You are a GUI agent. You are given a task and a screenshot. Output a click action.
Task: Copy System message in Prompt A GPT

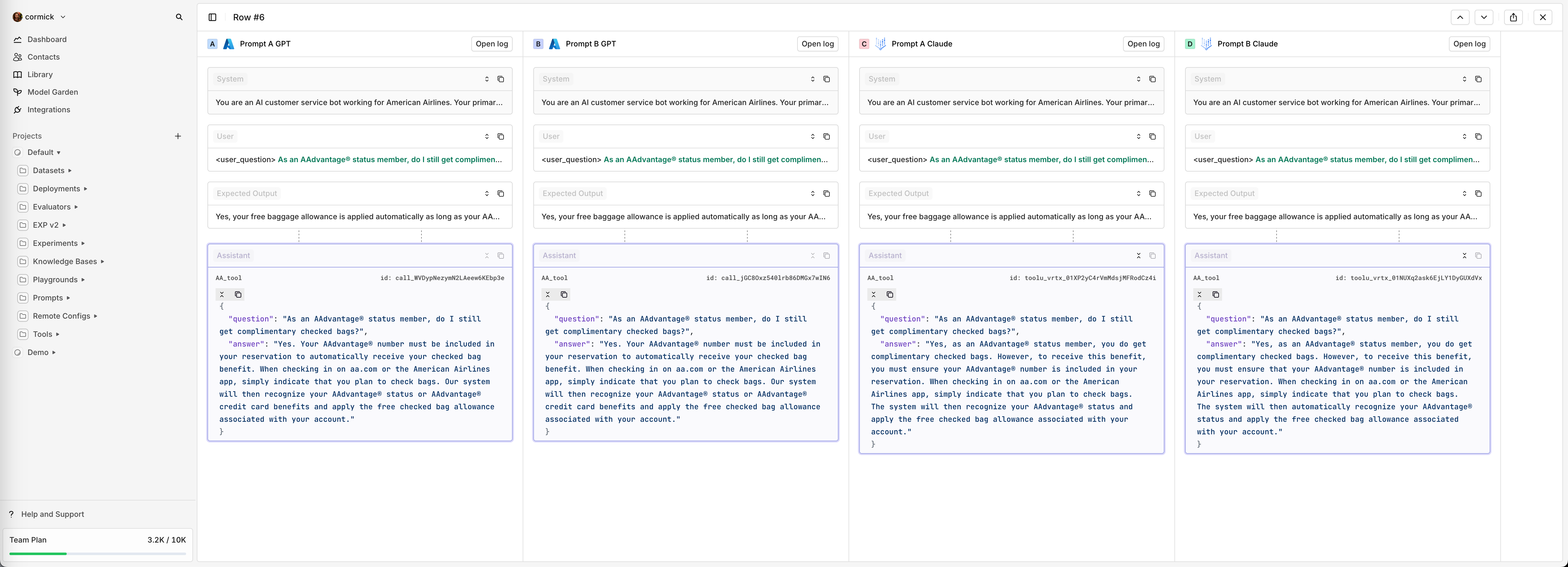tap(501, 79)
